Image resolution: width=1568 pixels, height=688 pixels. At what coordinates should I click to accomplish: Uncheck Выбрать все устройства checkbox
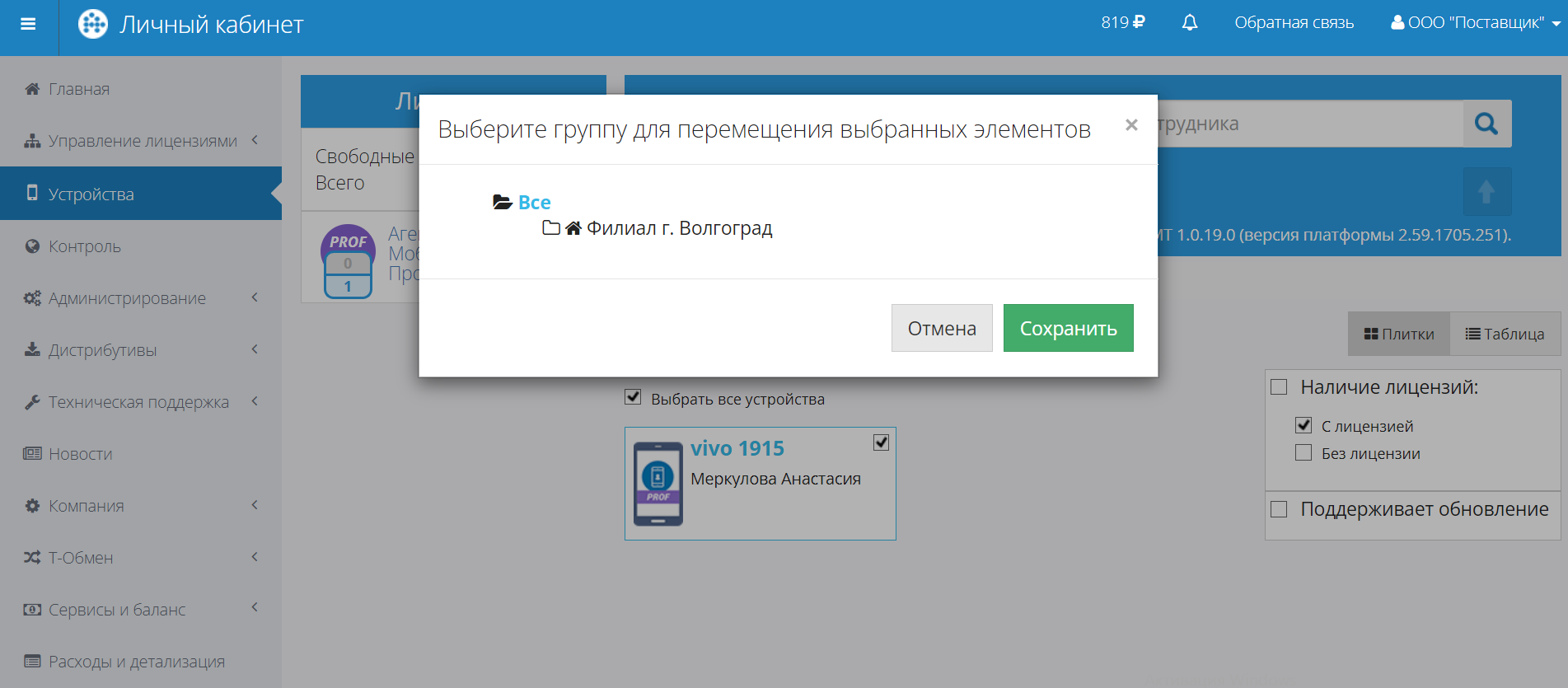click(633, 397)
